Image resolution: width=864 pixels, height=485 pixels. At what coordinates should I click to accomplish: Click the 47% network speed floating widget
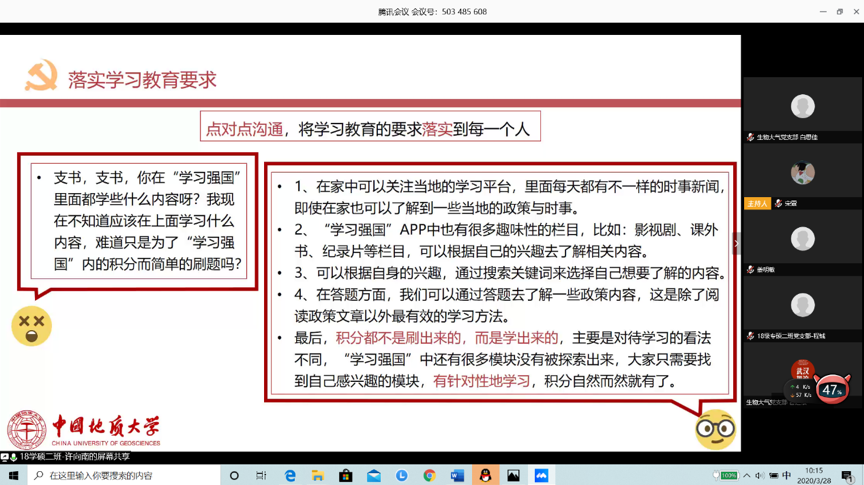pos(832,389)
